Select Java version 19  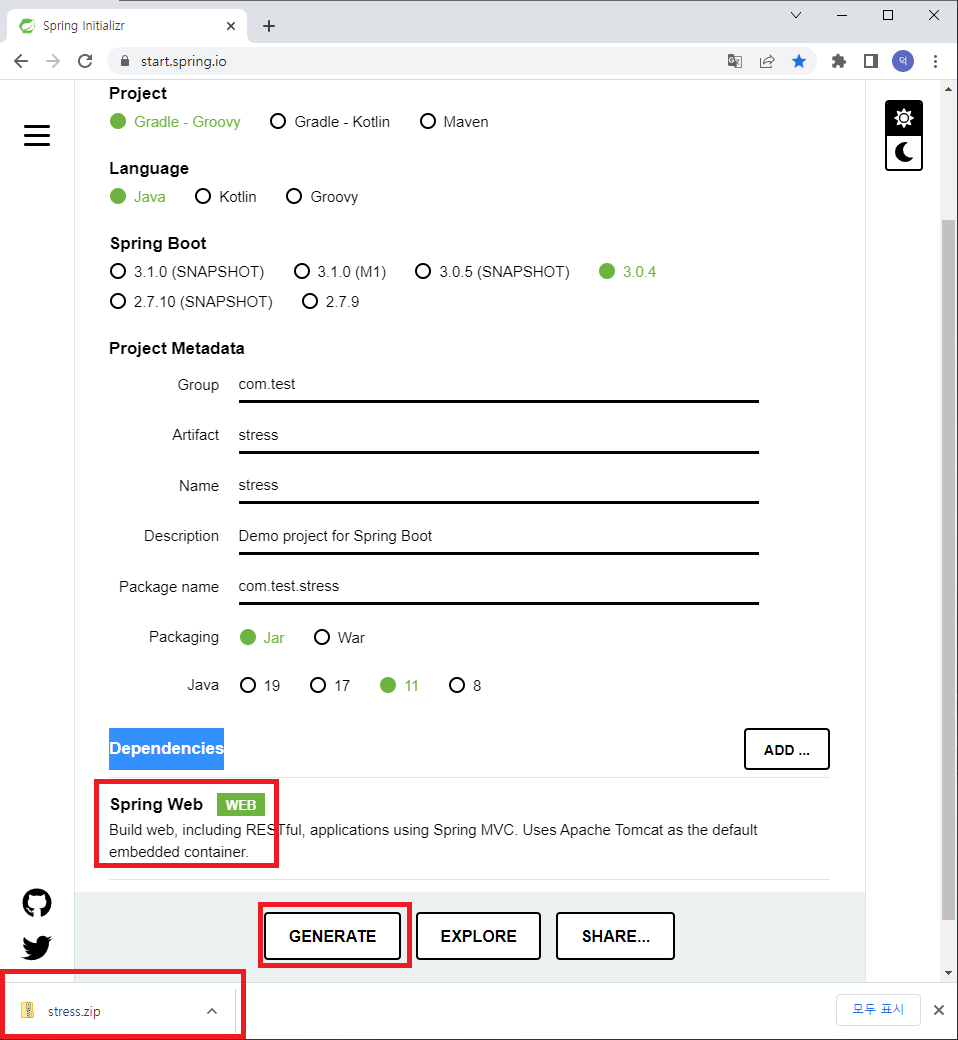coord(260,685)
